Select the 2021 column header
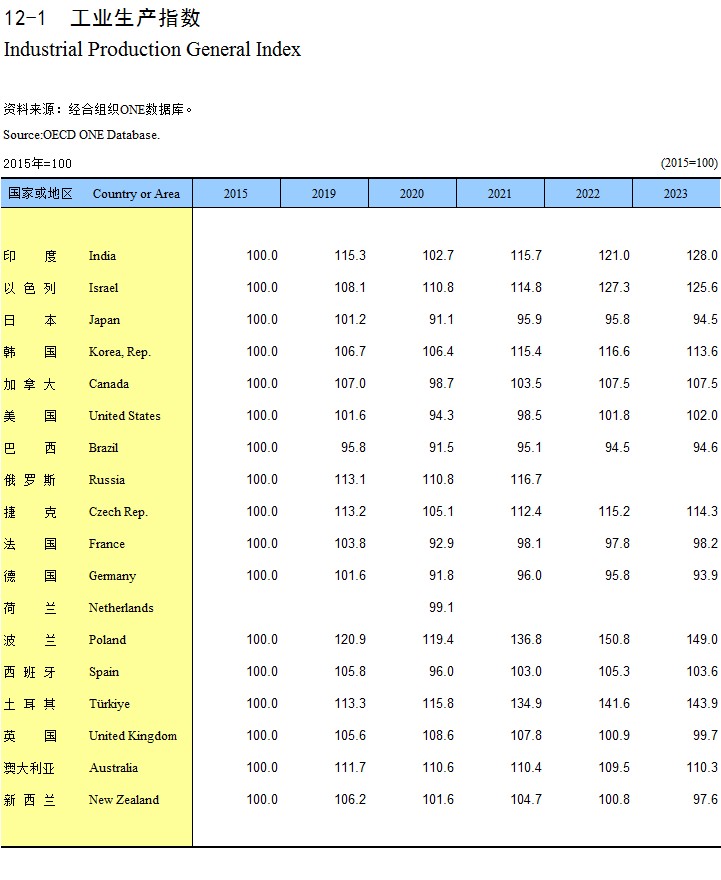Image resolution: width=721 pixels, height=880 pixels. click(x=500, y=194)
